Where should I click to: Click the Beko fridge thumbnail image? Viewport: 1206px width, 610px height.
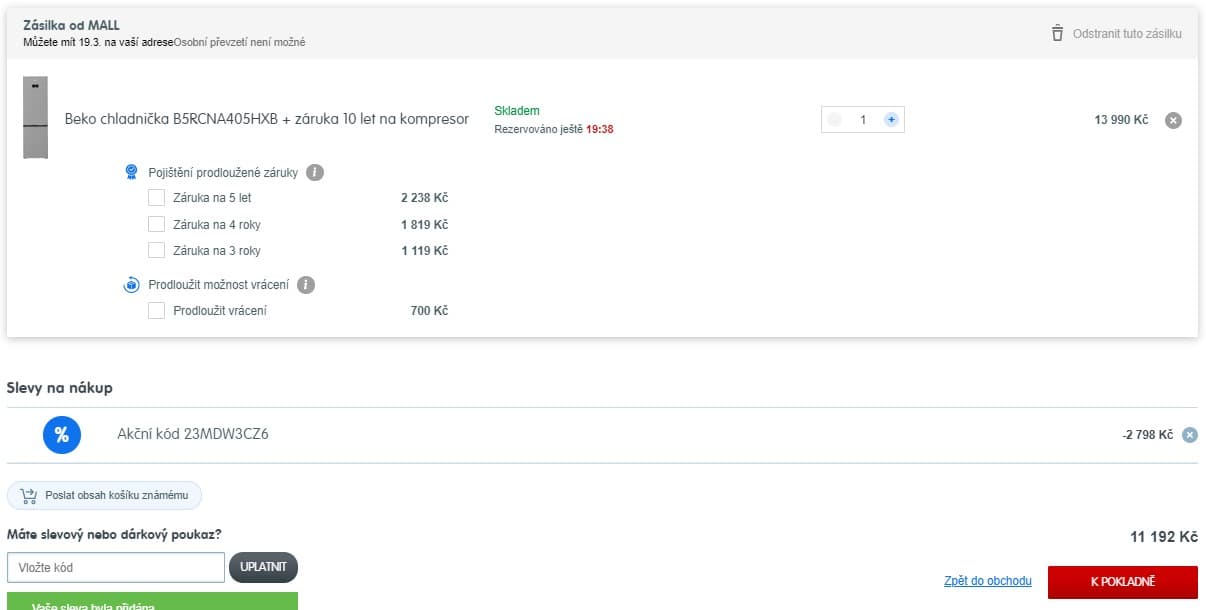click(x=35, y=117)
